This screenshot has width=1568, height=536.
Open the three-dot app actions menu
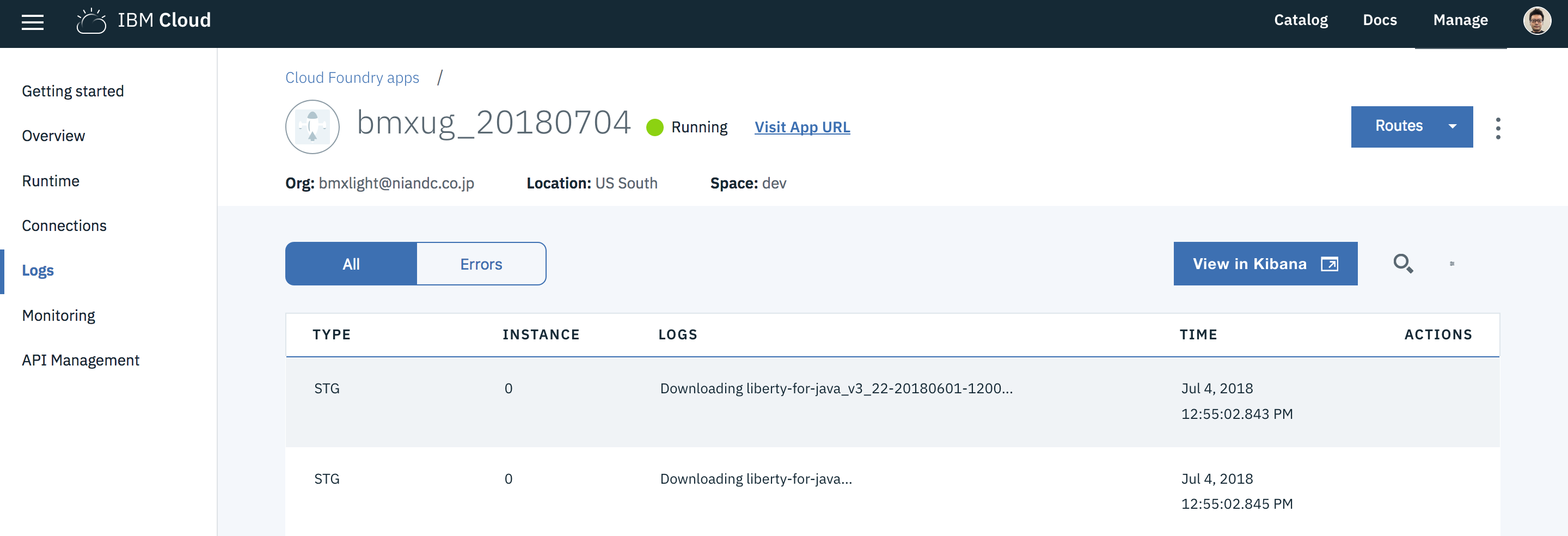[x=1498, y=128]
